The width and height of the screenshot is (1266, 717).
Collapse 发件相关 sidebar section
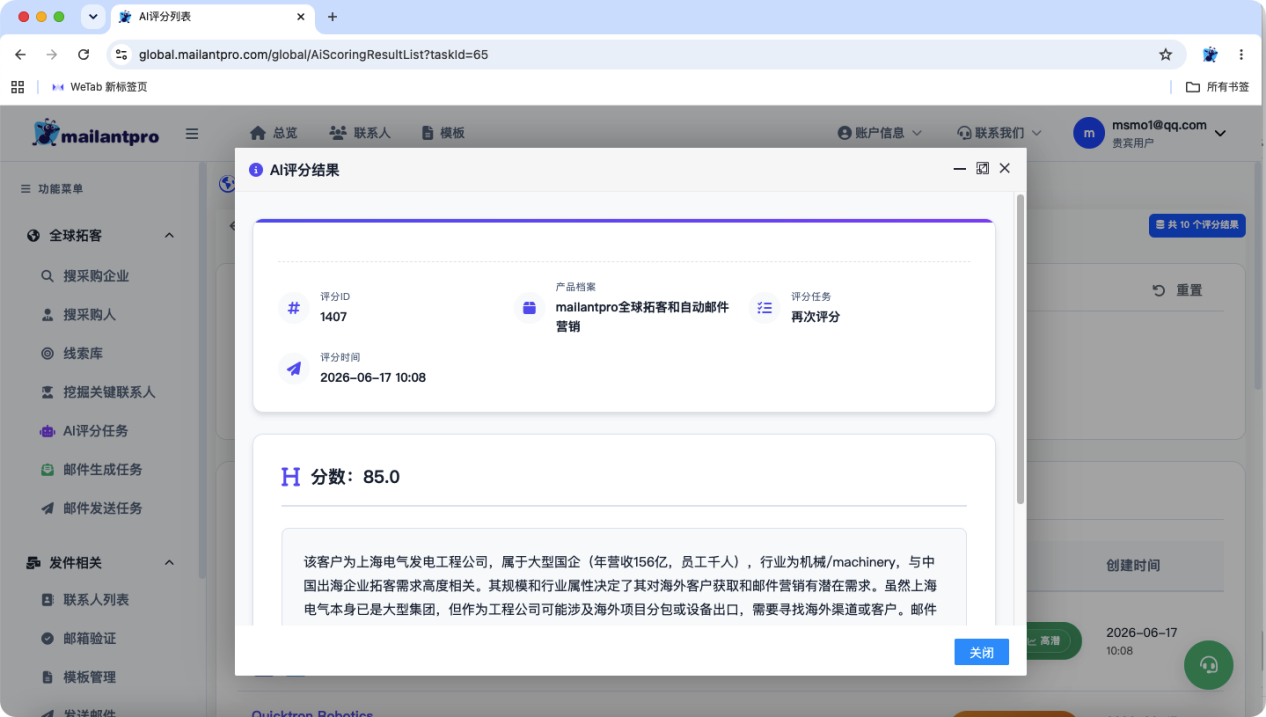click(x=169, y=563)
